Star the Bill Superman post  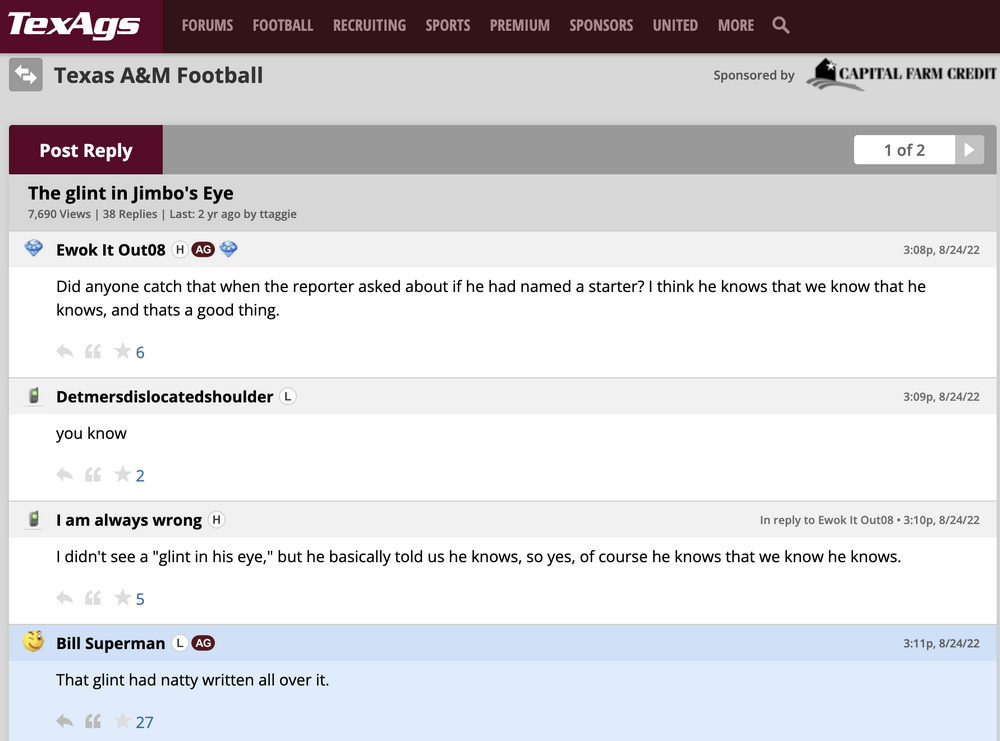click(122, 721)
